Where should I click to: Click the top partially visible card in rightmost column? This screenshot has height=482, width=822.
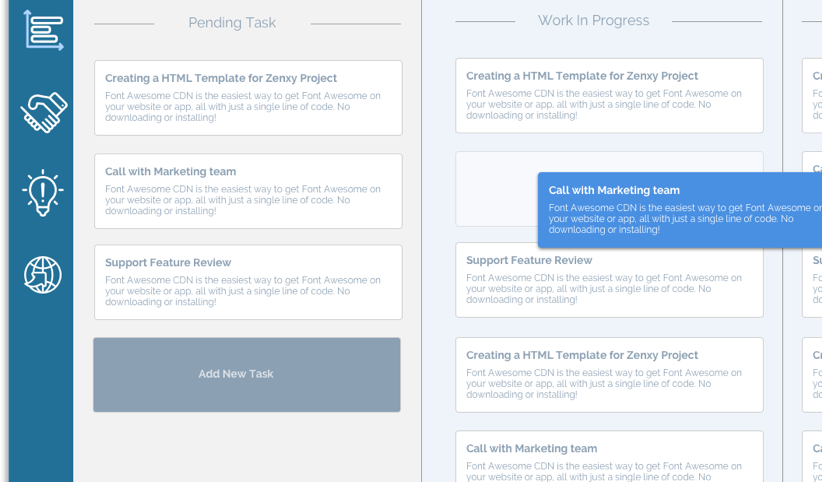click(x=812, y=95)
